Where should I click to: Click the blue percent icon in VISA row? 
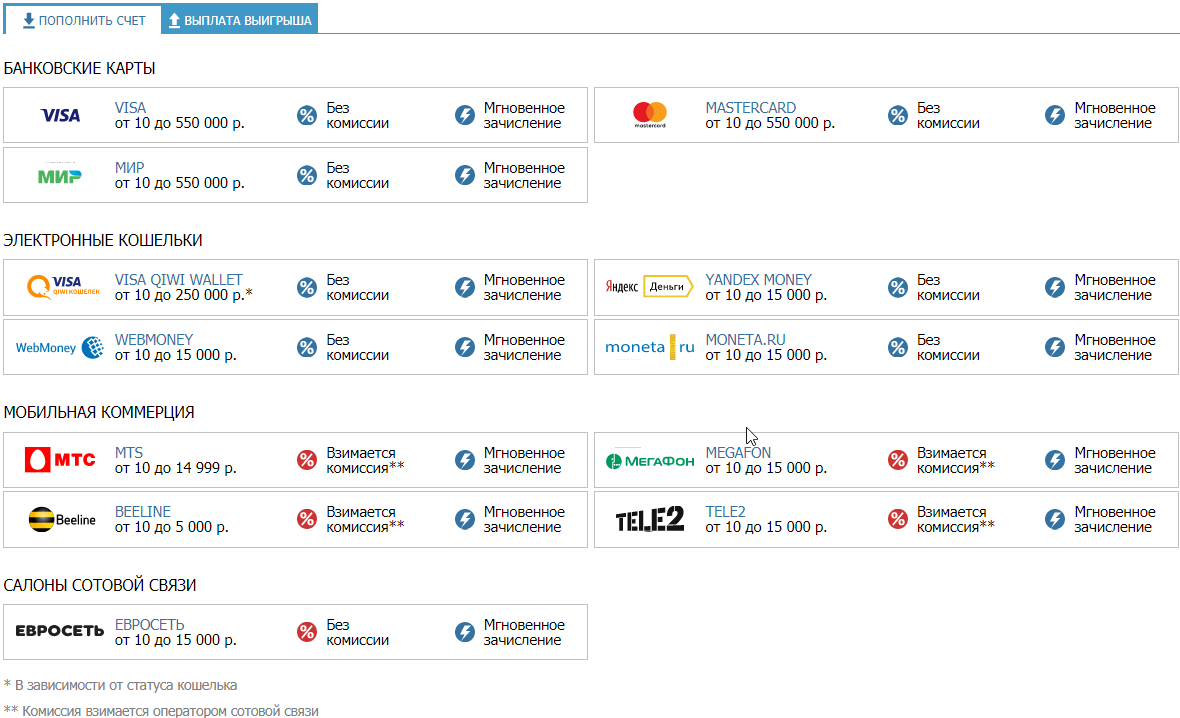(x=306, y=115)
